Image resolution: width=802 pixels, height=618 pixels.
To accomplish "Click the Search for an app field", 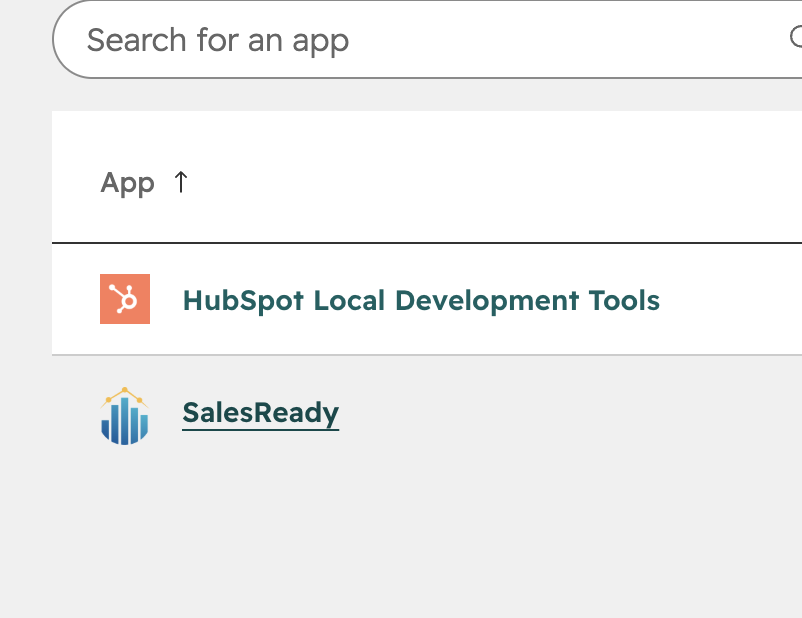I will (x=427, y=39).
